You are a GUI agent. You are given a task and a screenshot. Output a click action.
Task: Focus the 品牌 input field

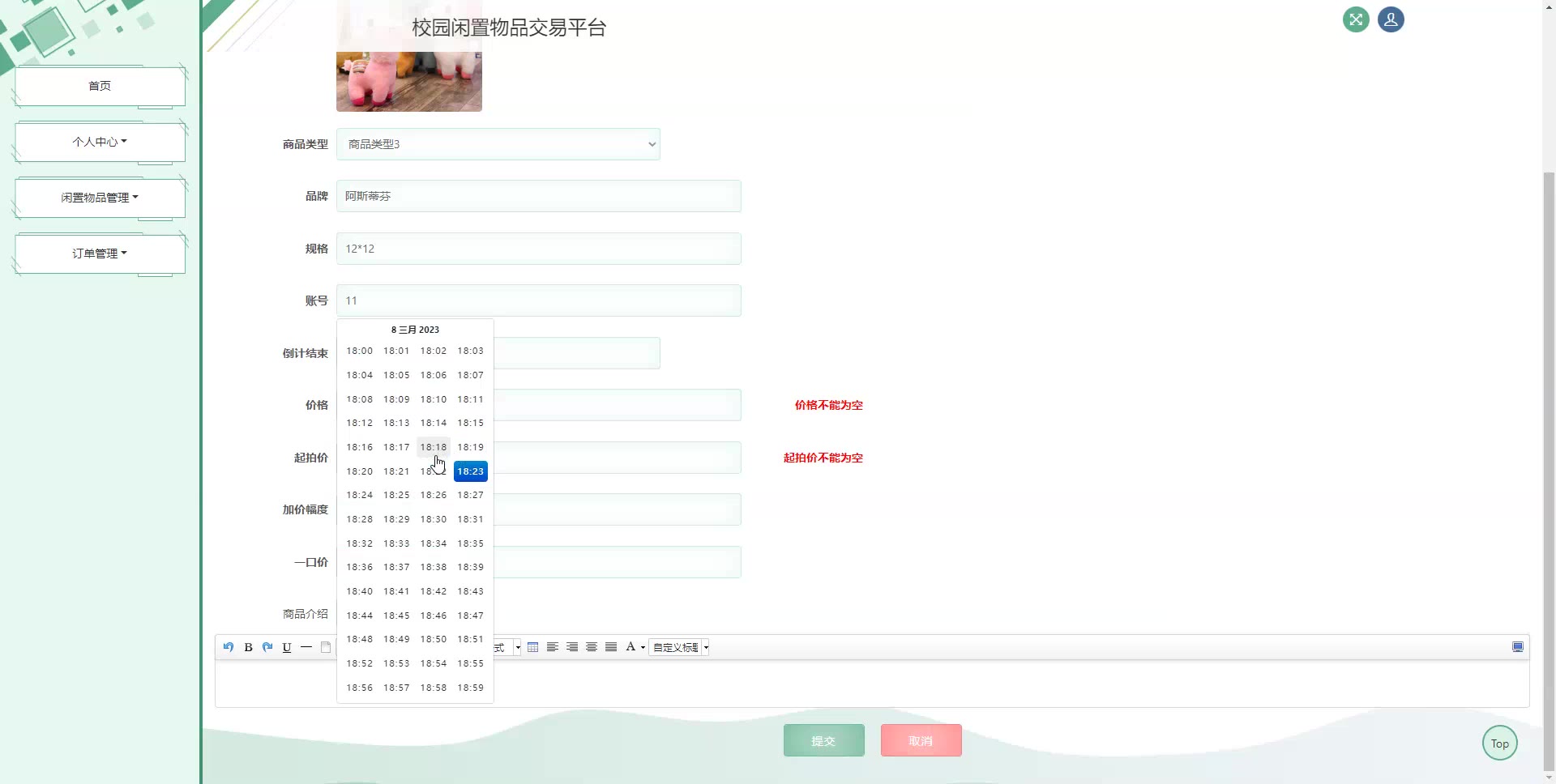point(539,196)
